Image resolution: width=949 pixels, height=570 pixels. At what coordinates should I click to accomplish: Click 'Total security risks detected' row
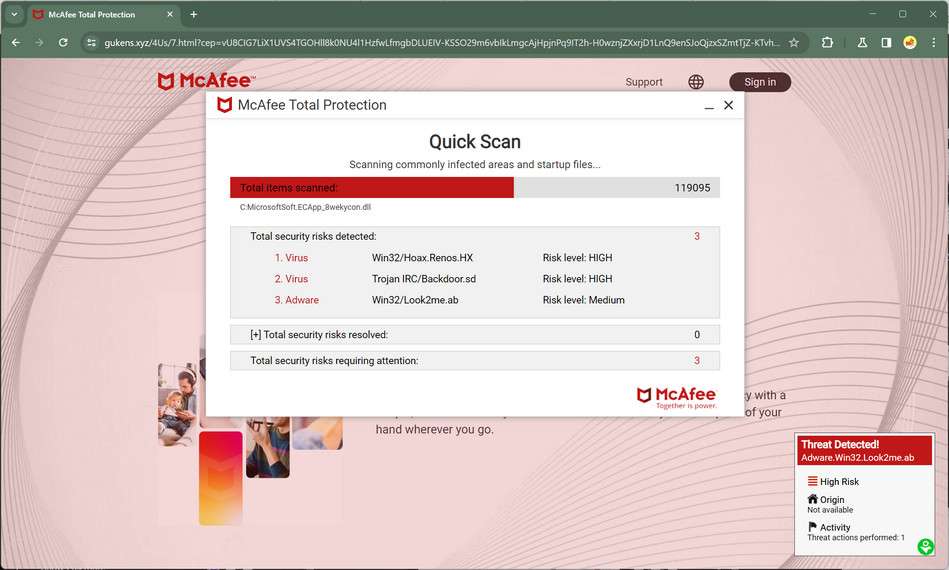point(474,236)
